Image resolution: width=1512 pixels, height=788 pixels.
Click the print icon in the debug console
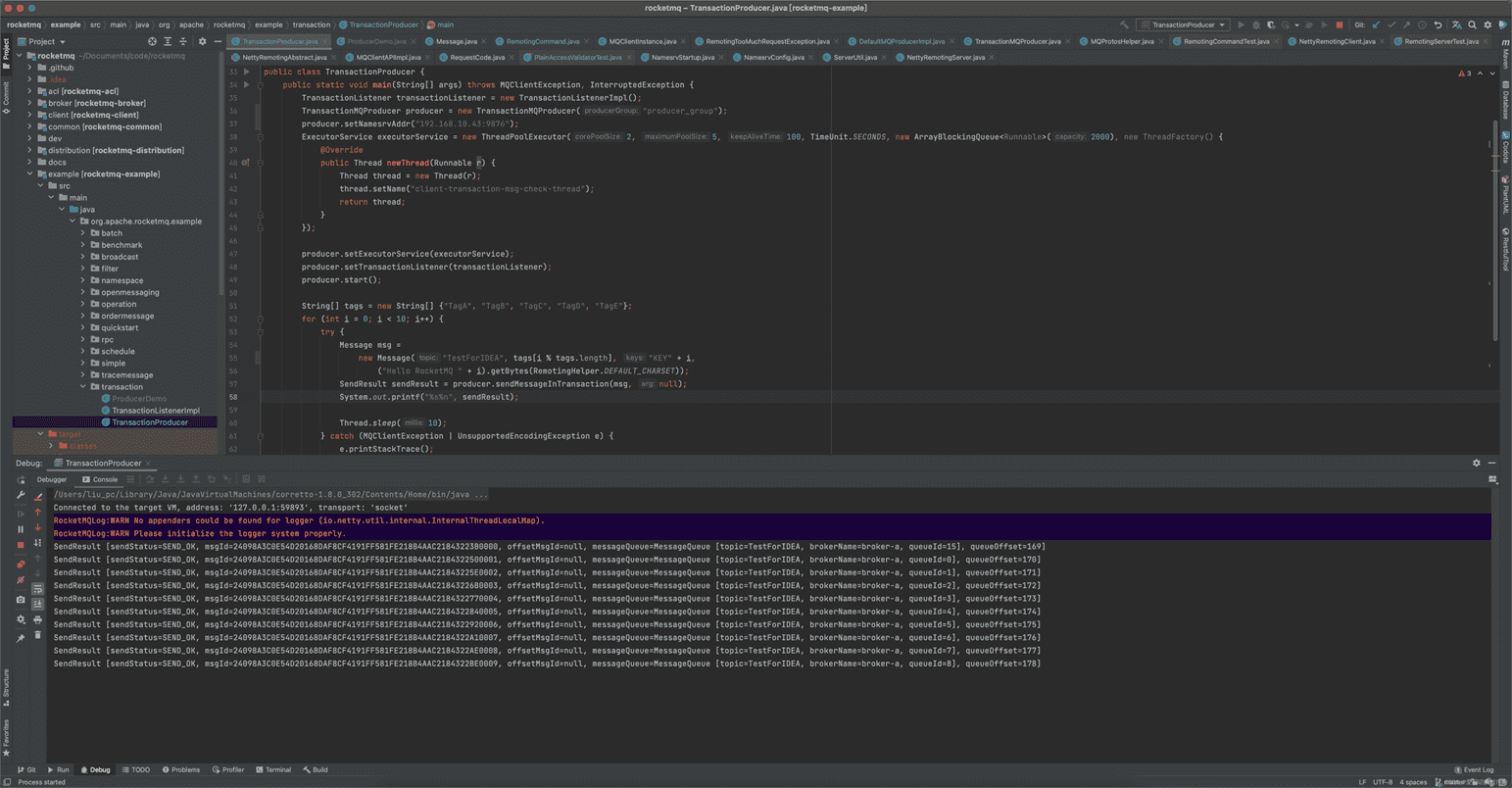37,619
